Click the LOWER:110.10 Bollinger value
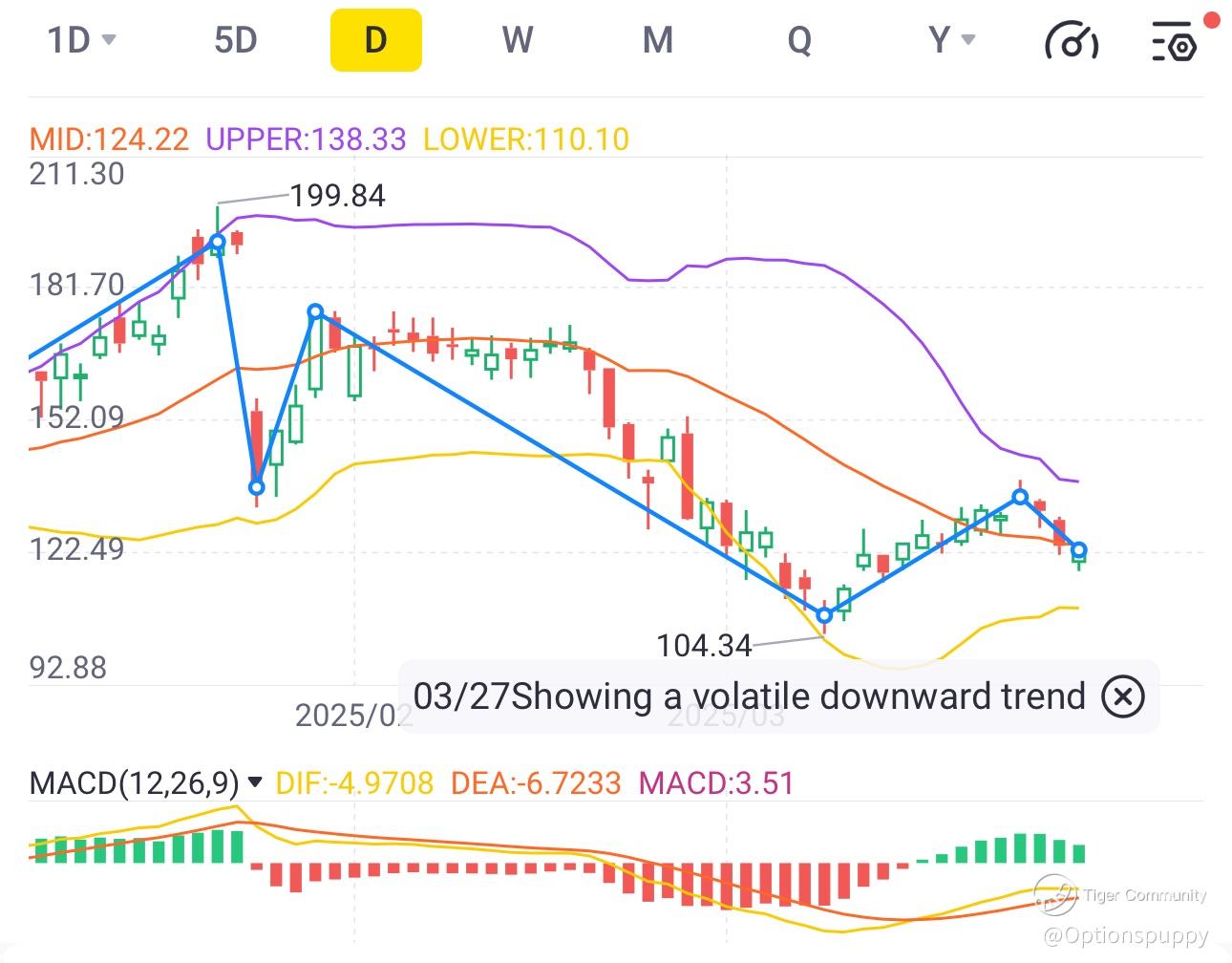1232x963 pixels. coord(526,139)
